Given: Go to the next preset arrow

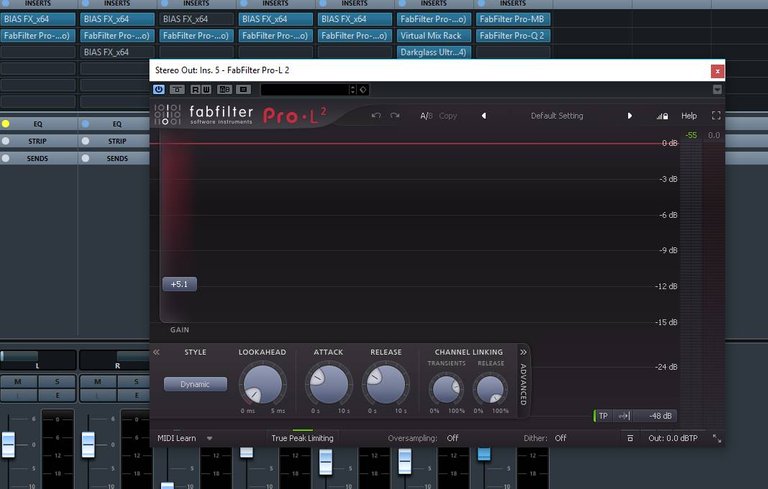Looking at the screenshot, I should [629, 116].
